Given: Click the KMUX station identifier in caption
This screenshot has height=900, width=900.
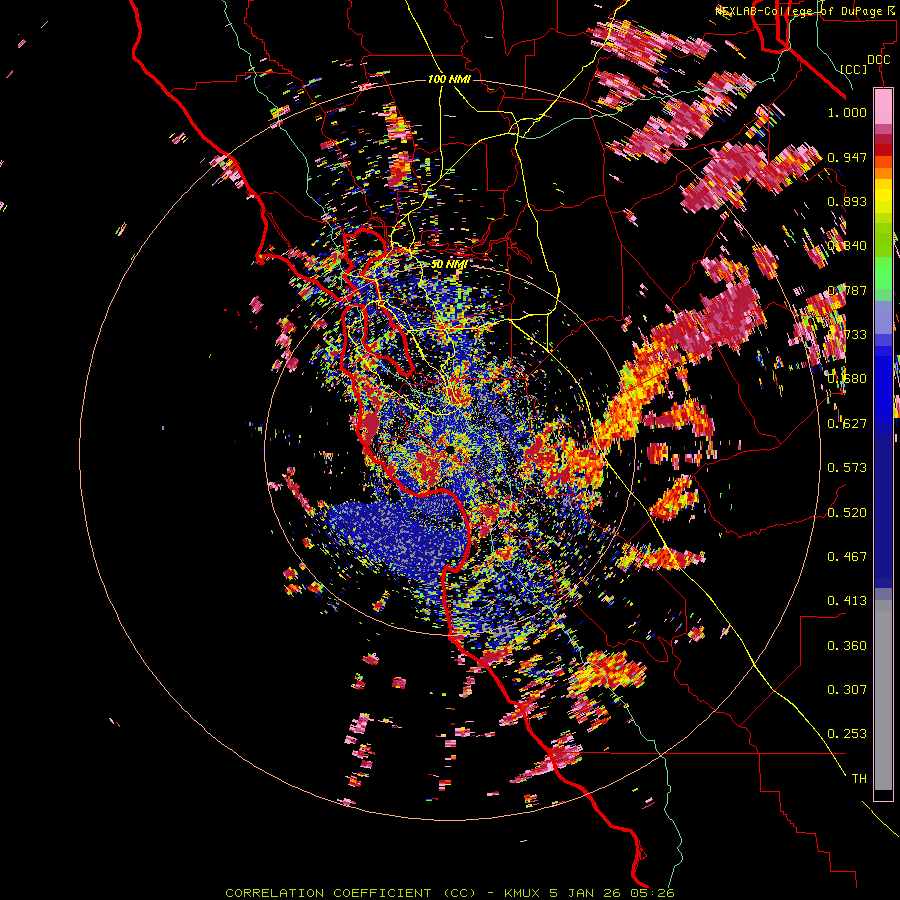Looking at the screenshot, I should [523, 893].
